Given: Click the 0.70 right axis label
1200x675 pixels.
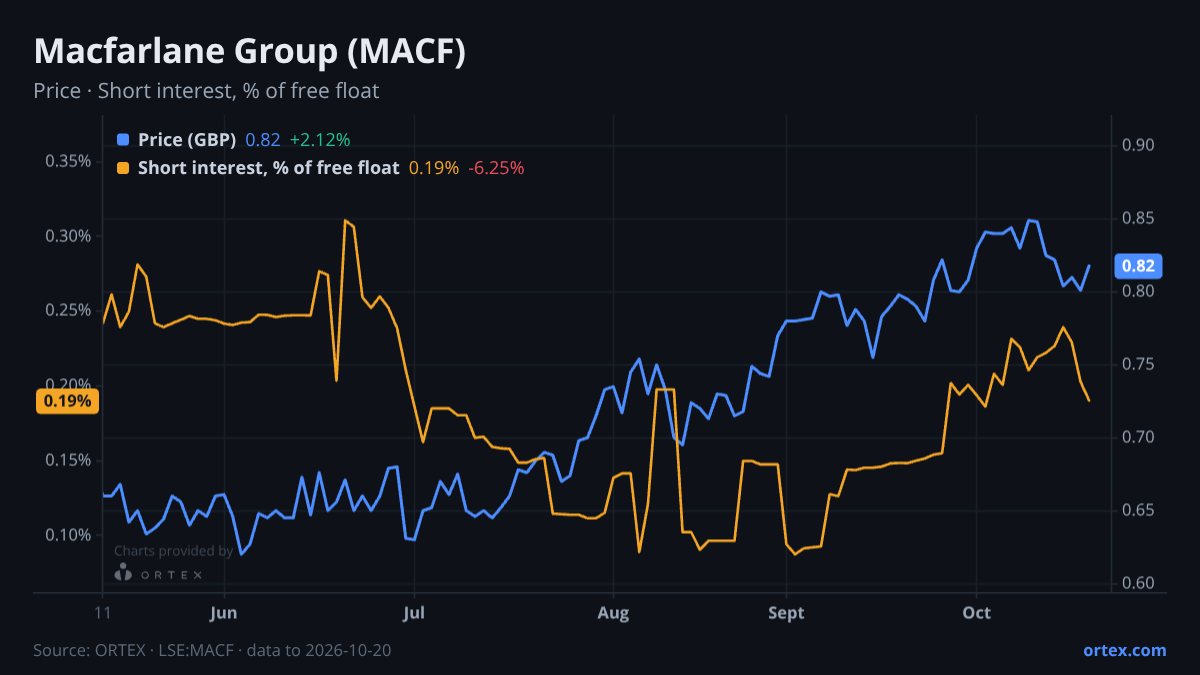Looking at the screenshot, I should pos(1138,438).
